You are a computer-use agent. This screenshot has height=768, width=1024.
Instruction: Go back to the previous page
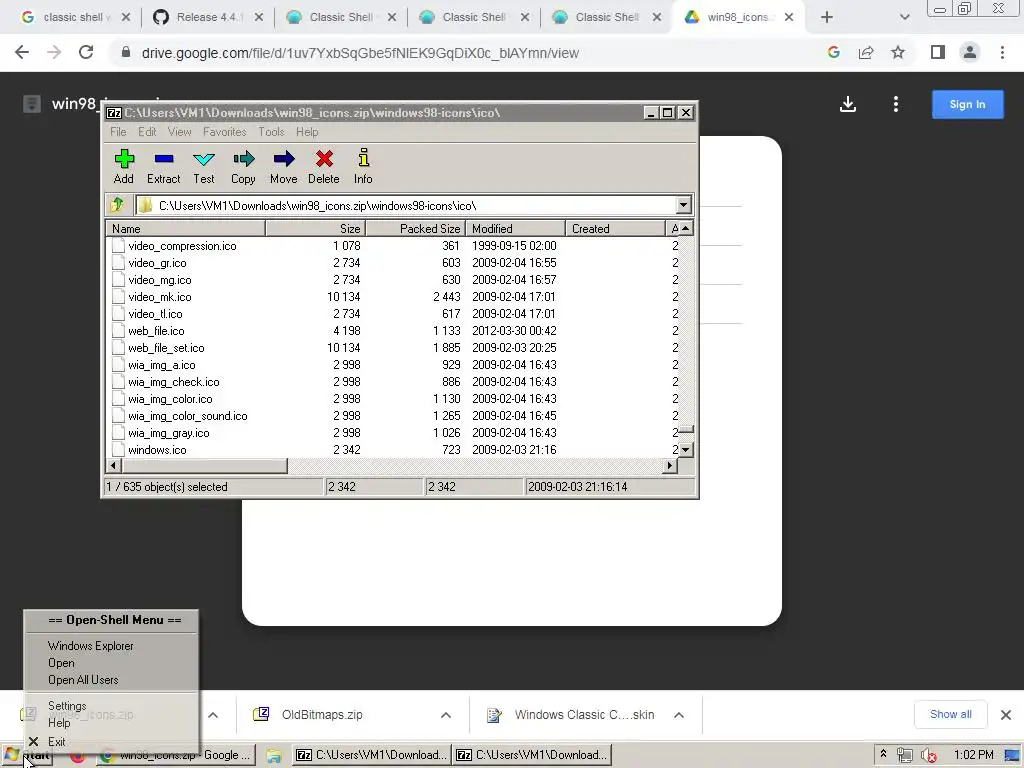22,52
